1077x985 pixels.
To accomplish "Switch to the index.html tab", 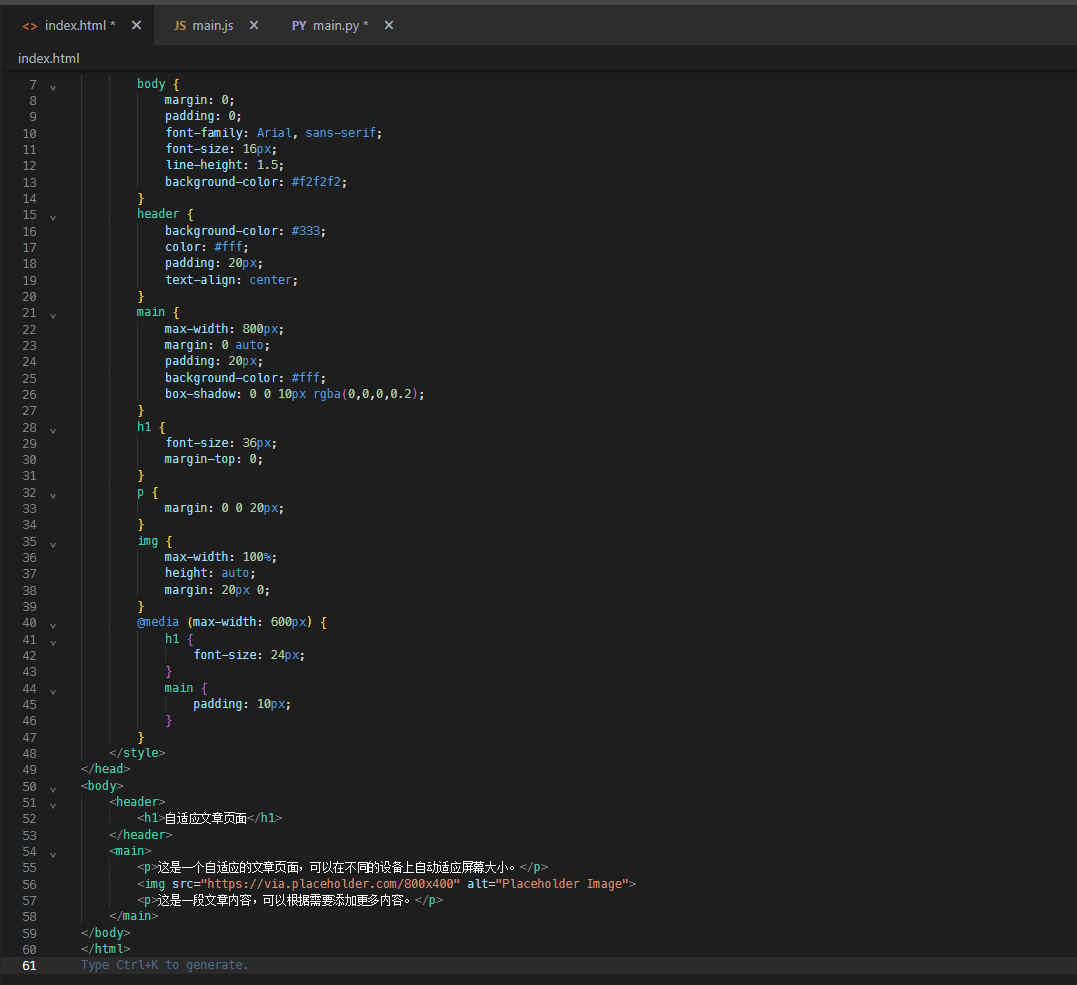I will (76, 25).
